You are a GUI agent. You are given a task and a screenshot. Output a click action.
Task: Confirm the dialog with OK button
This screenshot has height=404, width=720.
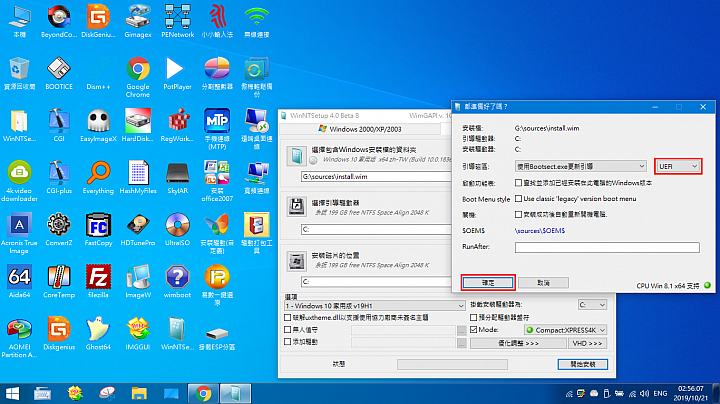coord(488,283)
